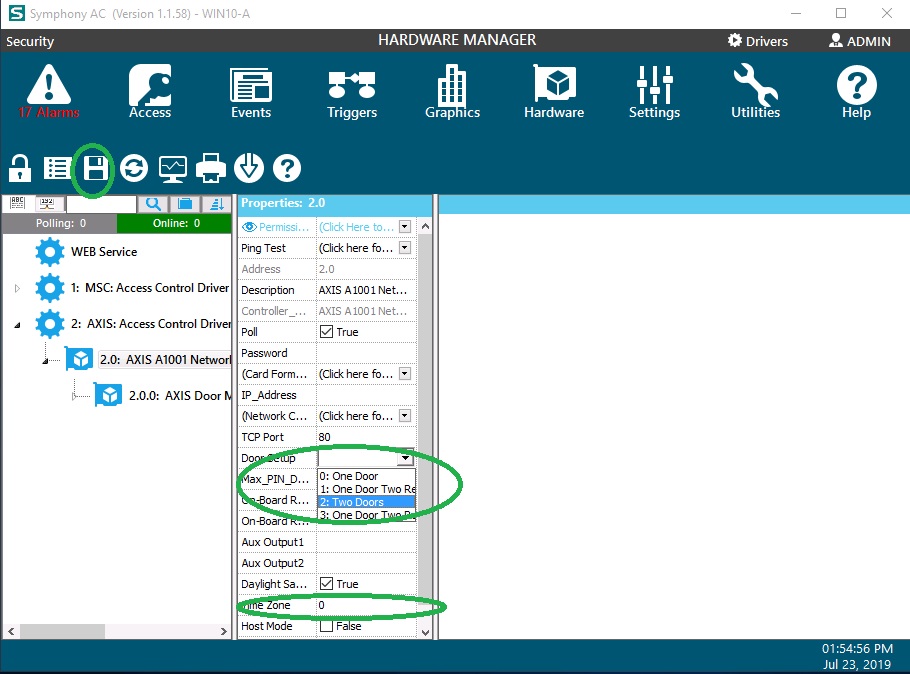This screenshot has width=910, height=674.
Task: Click the address view icon next to ABC
Action: pyautogui.click(x=47, y=203)
